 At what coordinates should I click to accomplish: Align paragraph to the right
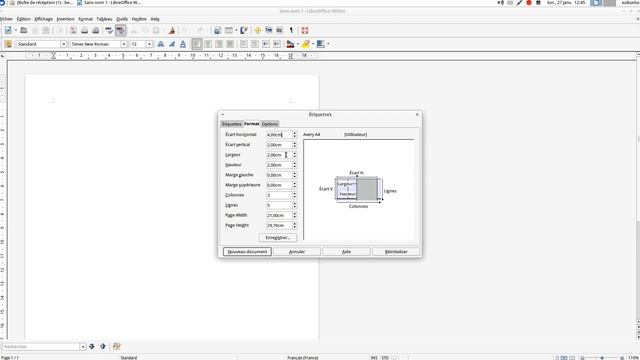(x=219, y=44)
